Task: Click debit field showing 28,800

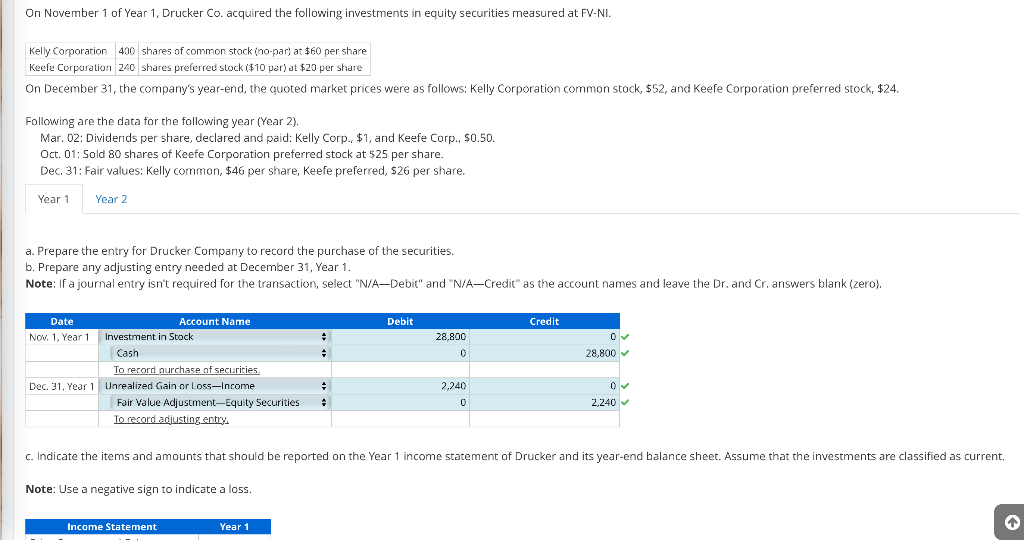Action: click(x=400, y=337)
